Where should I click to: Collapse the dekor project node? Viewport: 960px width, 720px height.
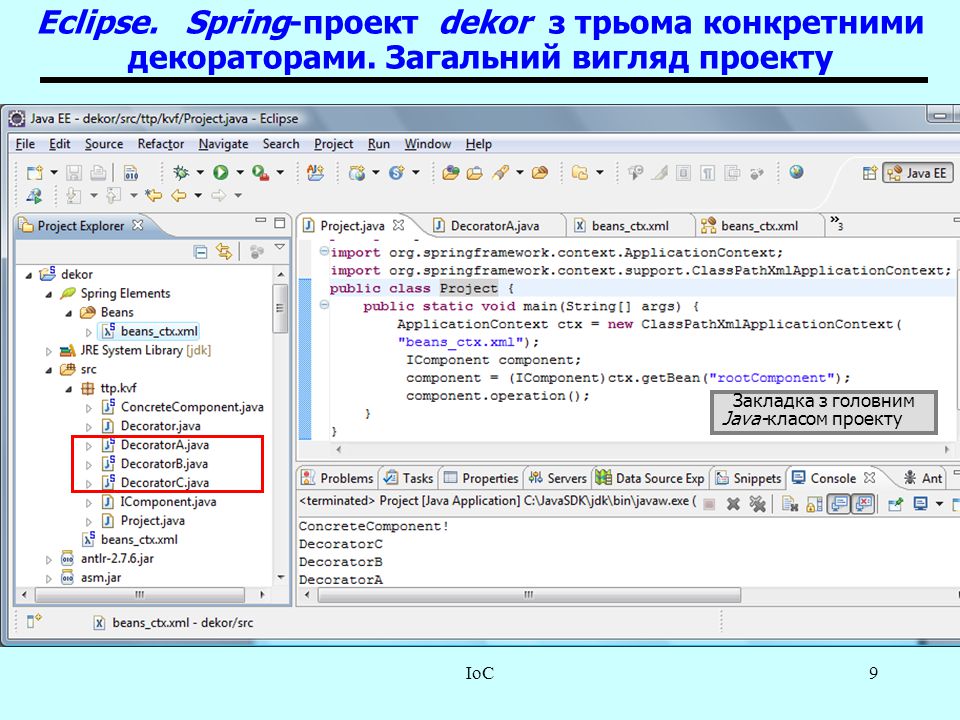[29, 275]
